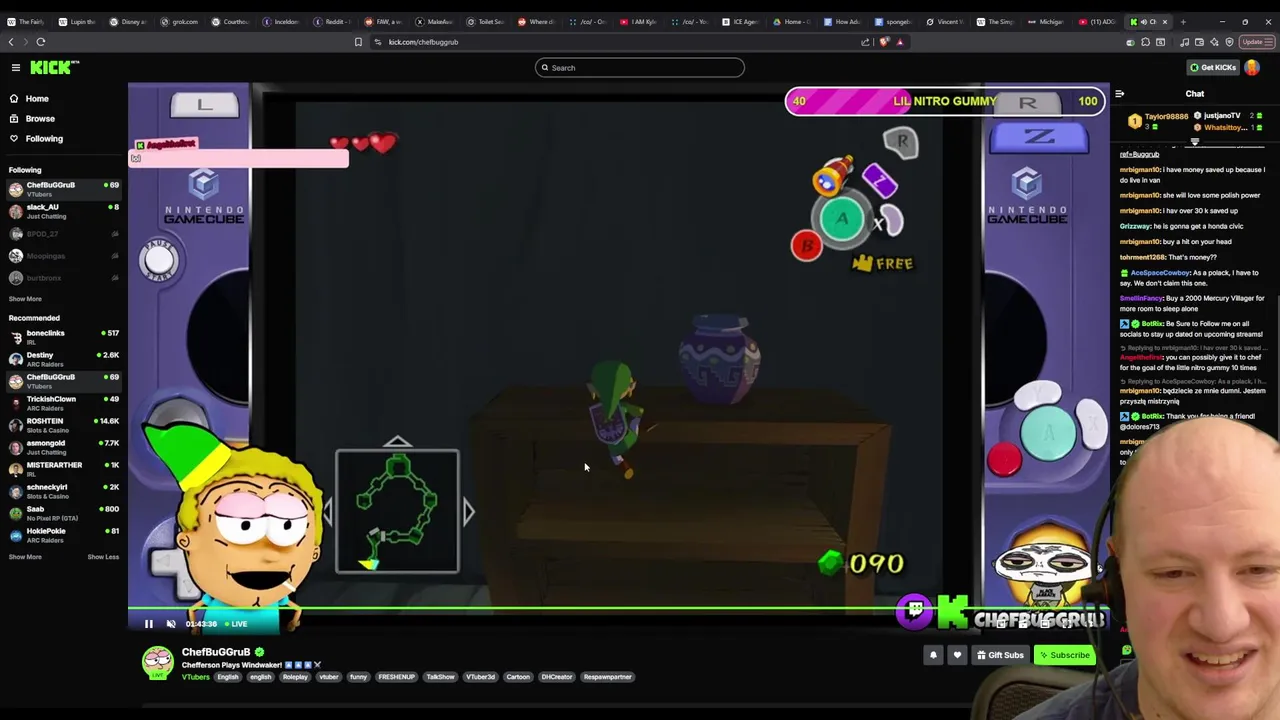Toggle stream notifications bell

click(933, 655)
